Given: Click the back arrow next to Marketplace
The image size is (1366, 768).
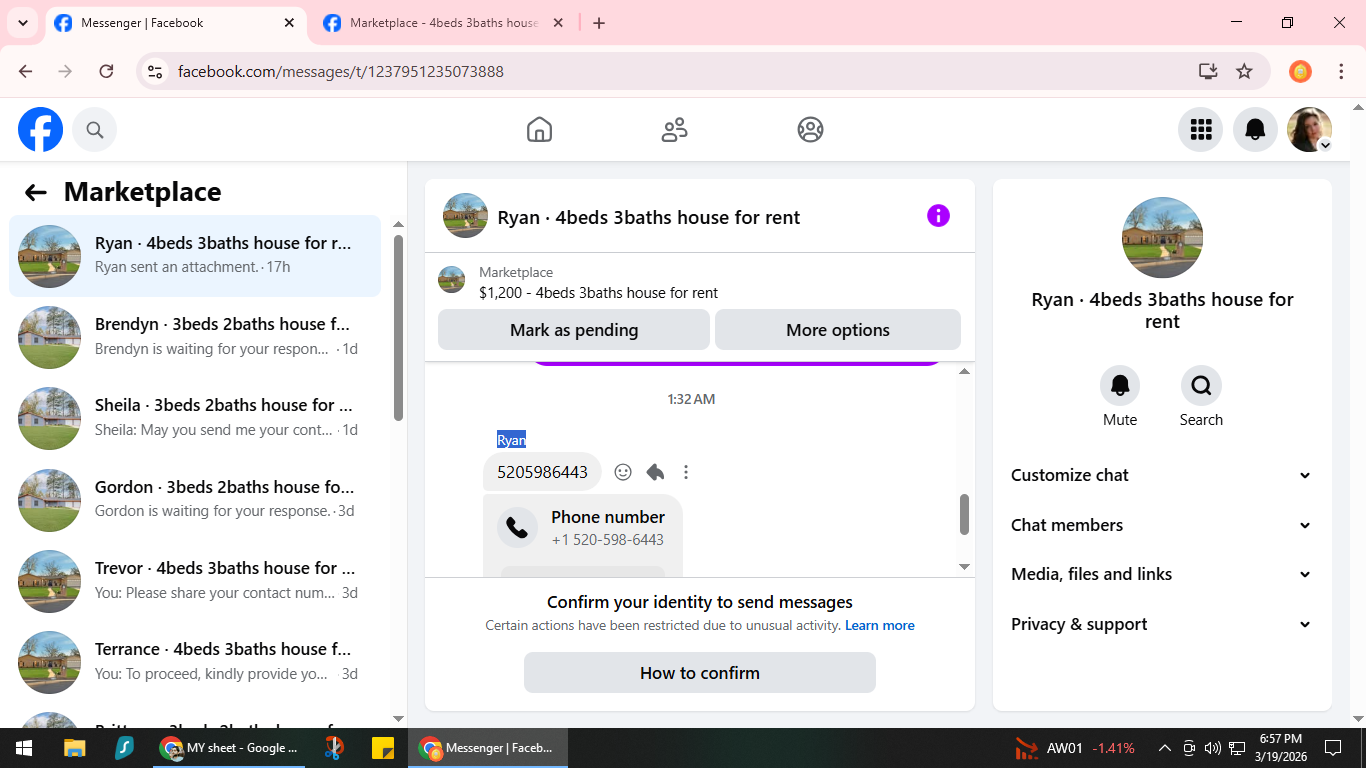Looking at the screenshot, I should (x=36, y=192).
